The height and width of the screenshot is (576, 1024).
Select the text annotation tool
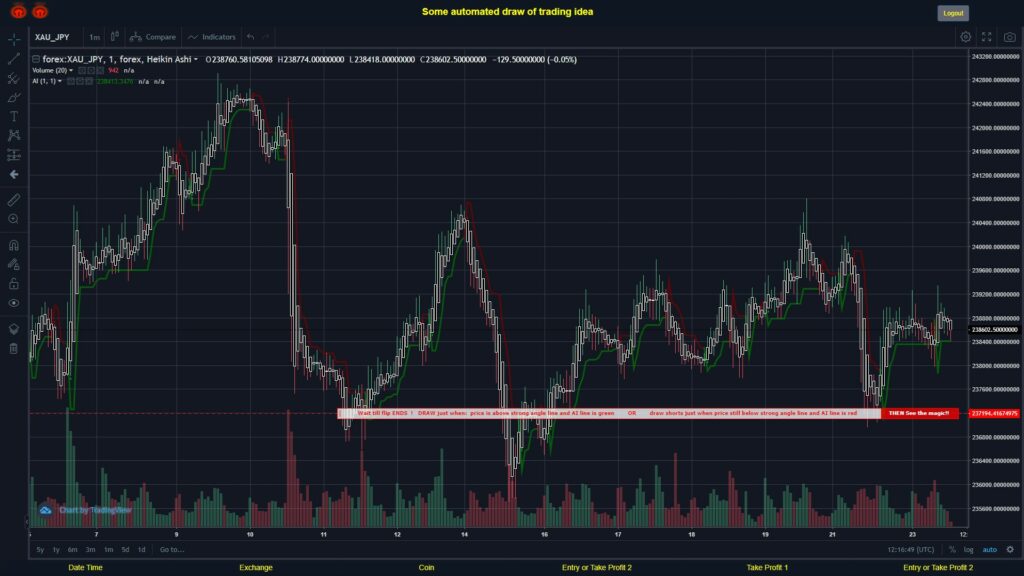(14, 116)
